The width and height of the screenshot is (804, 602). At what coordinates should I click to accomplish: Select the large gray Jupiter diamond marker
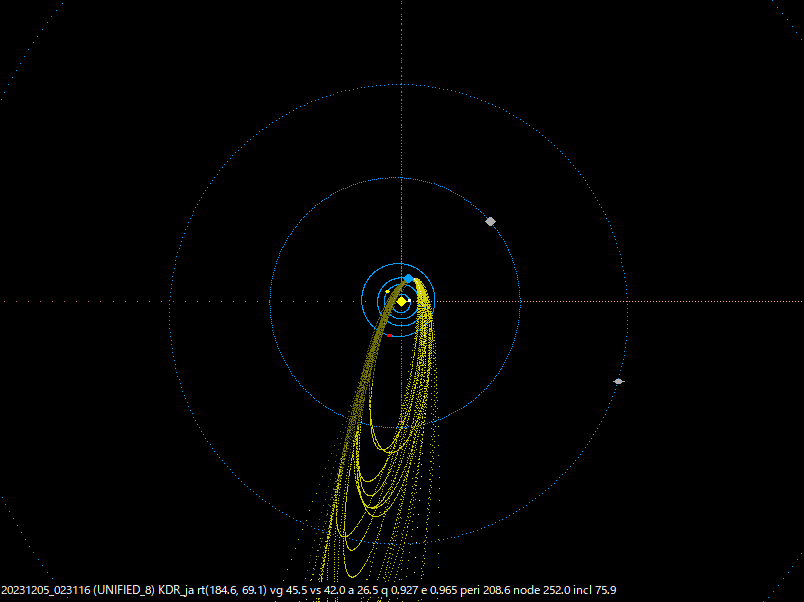[x=490, y=221]
